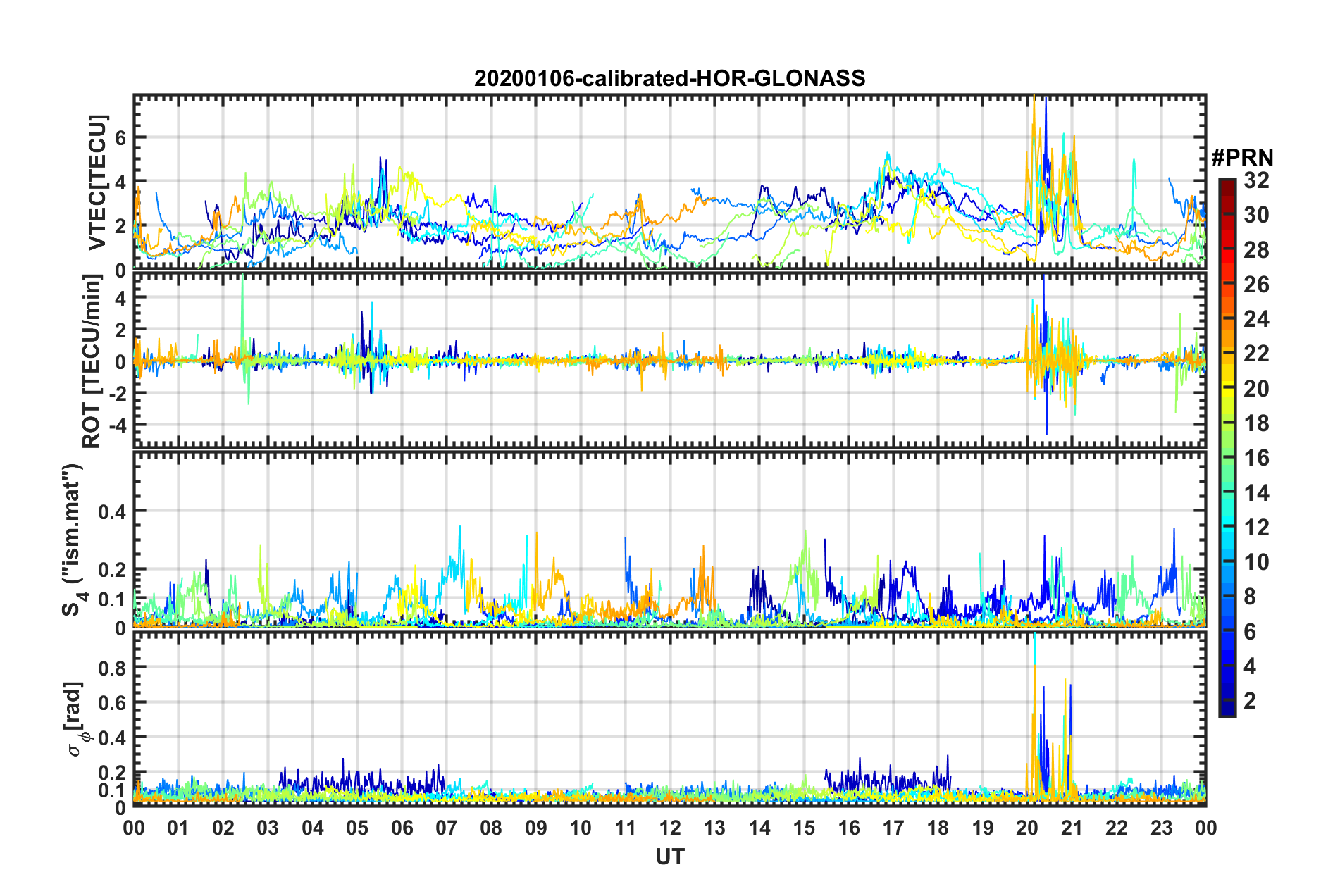This screenshot has height=896, width=1340.
Task: Click the "0.2" tick on the σφ axis
Action: pyautogui.click(x=112, y=773)
